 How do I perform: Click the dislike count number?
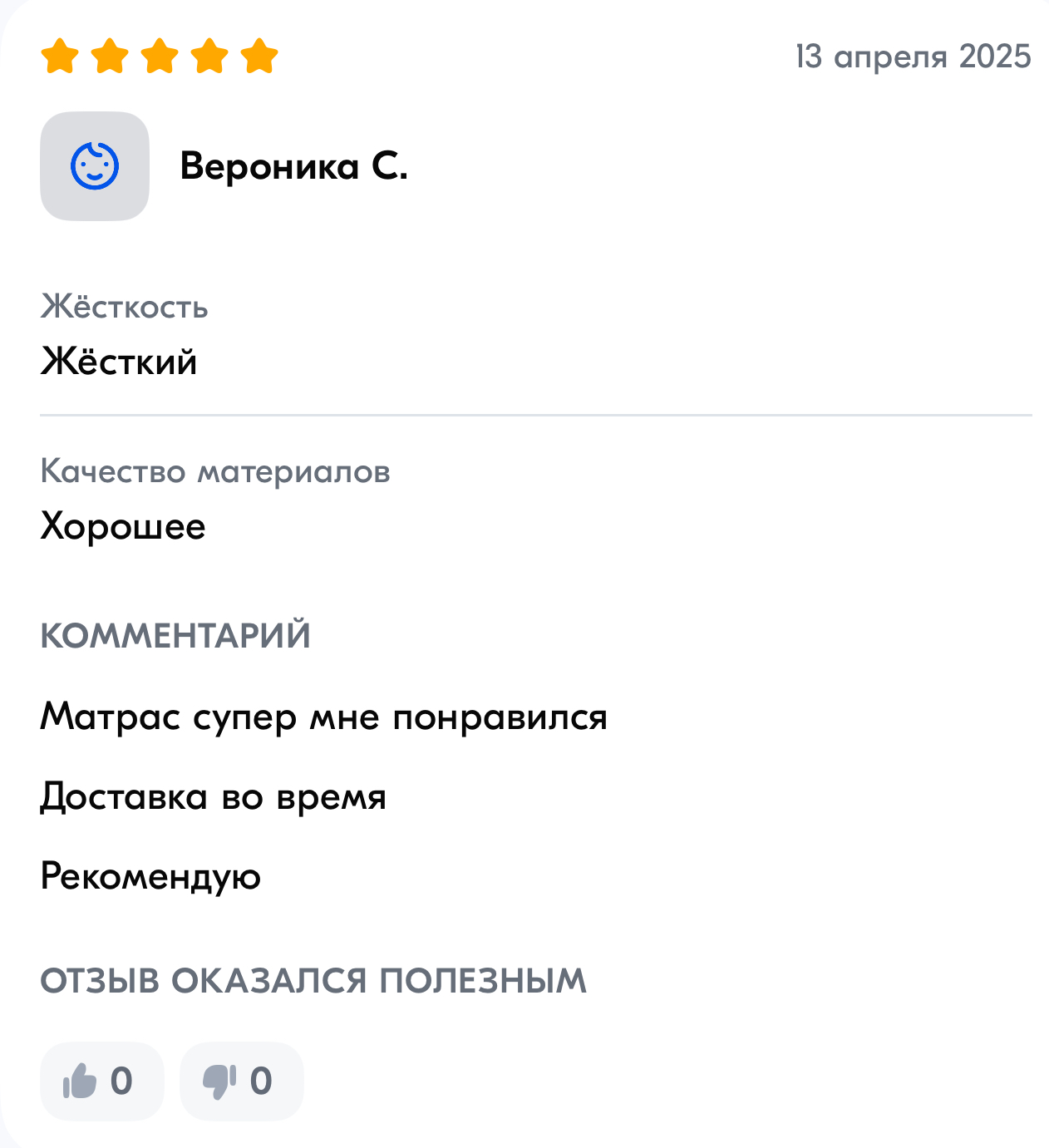[261, 1081]
